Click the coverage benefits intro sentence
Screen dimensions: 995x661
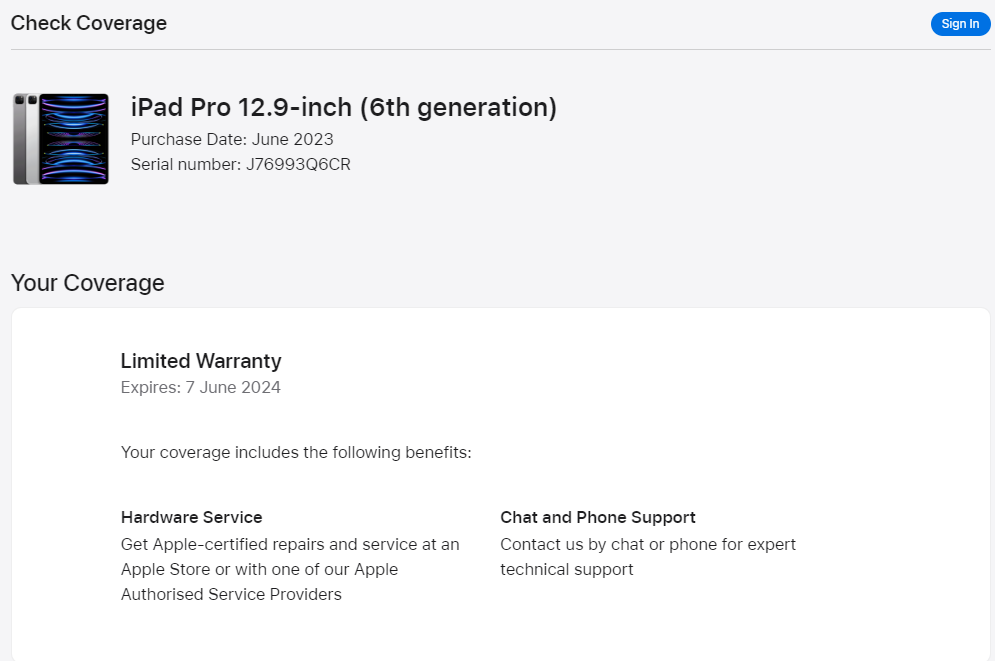[296, 452]
